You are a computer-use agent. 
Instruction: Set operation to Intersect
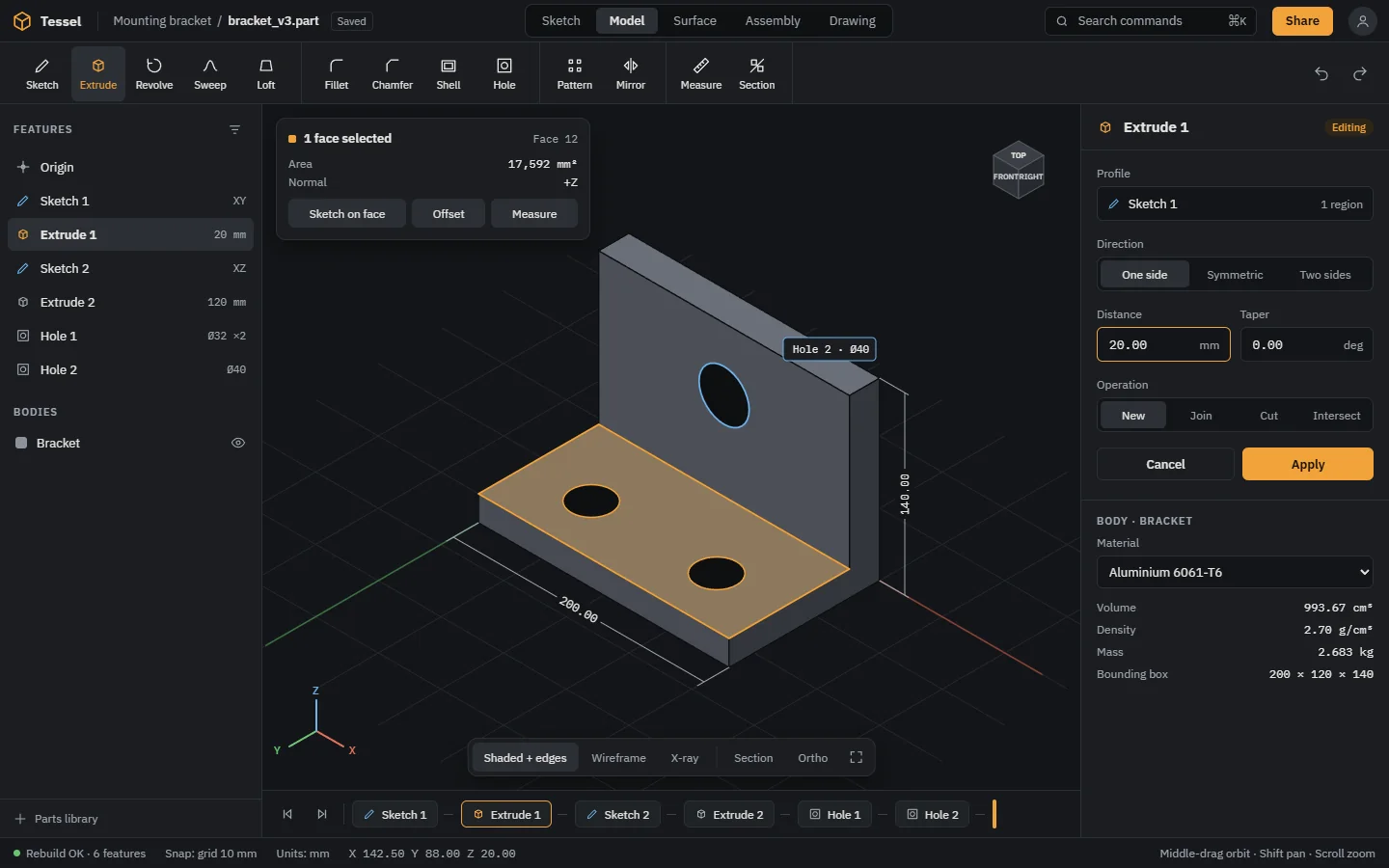pyautogui.click(x=1337, y=416)
